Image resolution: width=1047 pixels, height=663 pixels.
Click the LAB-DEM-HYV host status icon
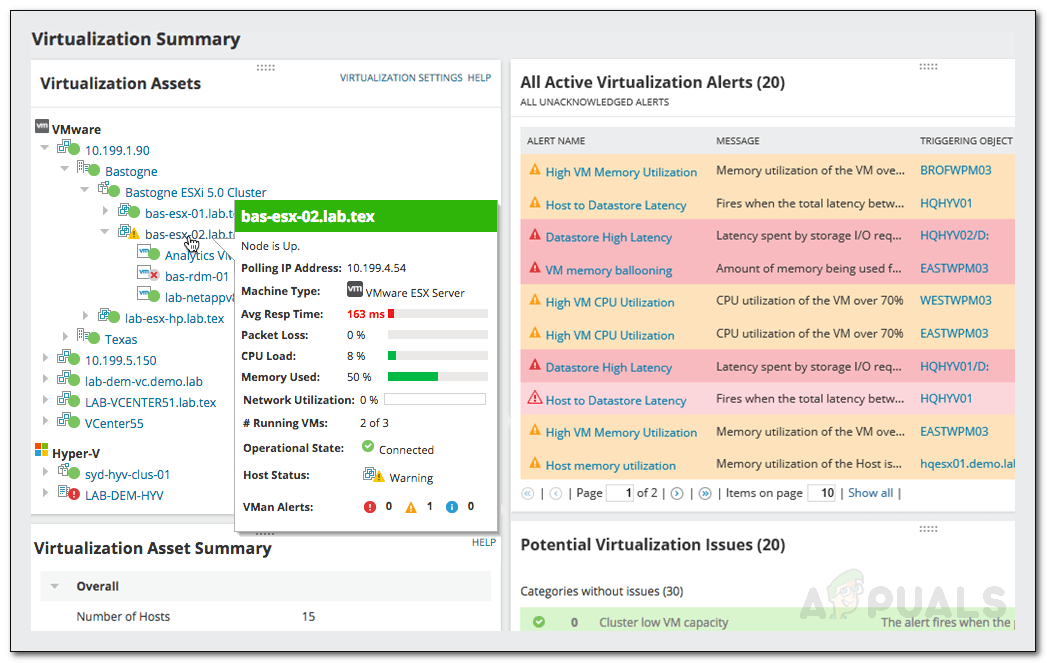(69, 494)
